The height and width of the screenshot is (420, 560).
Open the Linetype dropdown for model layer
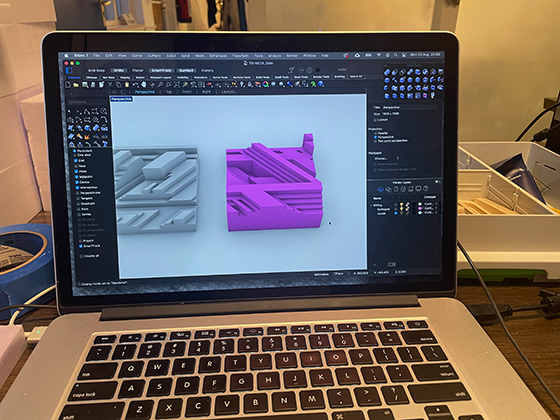click(430, 213)
